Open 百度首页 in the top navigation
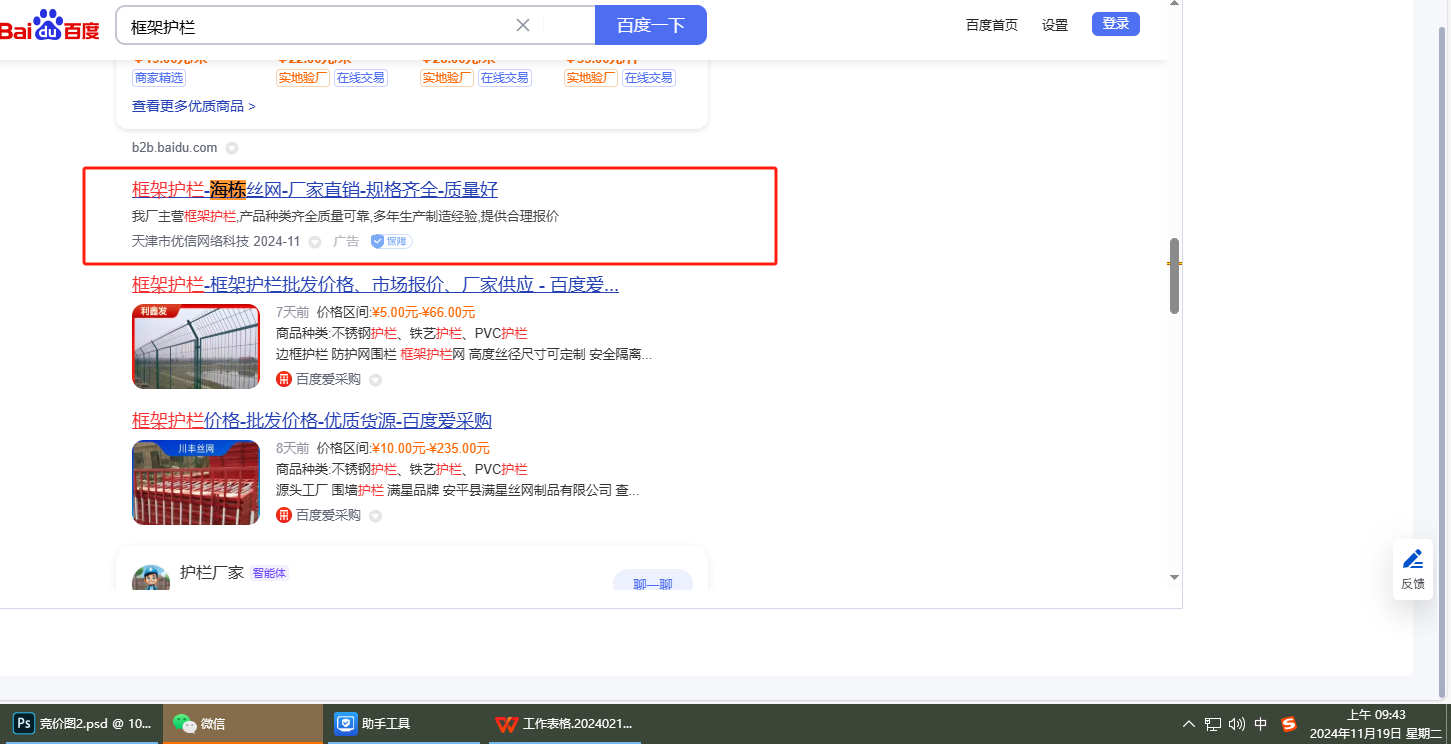 [x=991, y=25]
